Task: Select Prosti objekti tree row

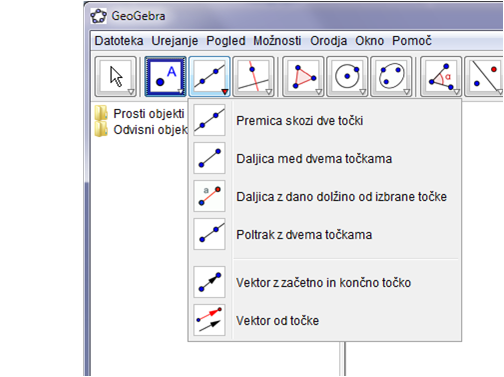Action: [140, 113]
